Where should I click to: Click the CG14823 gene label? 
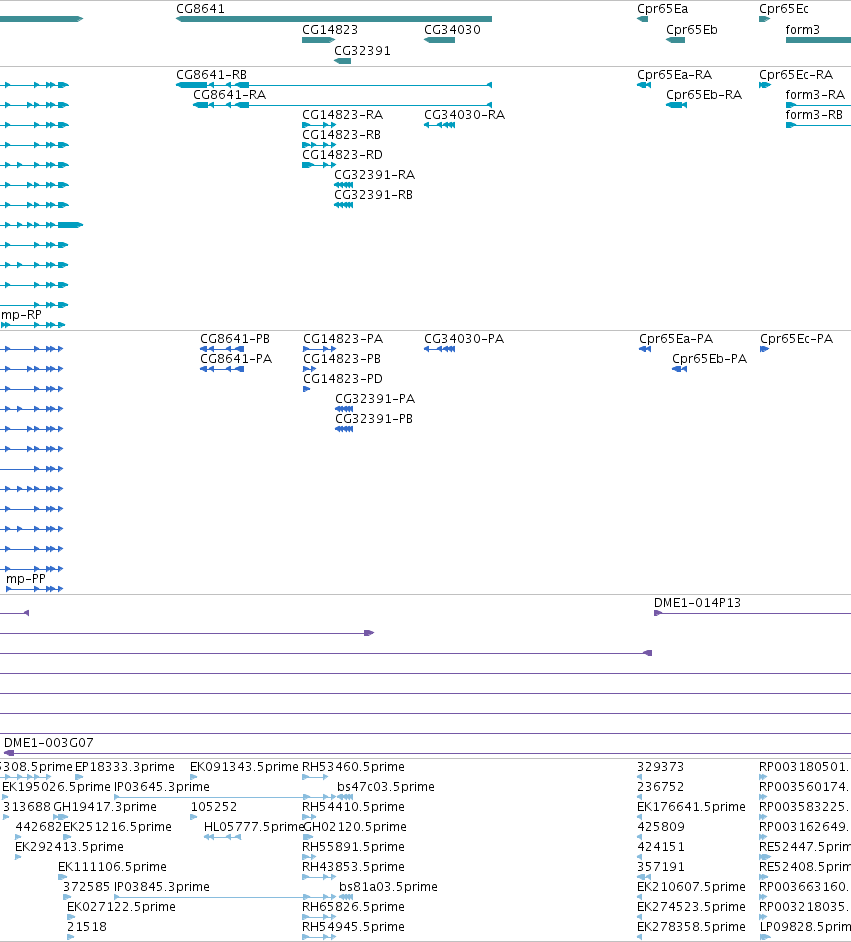330,29
